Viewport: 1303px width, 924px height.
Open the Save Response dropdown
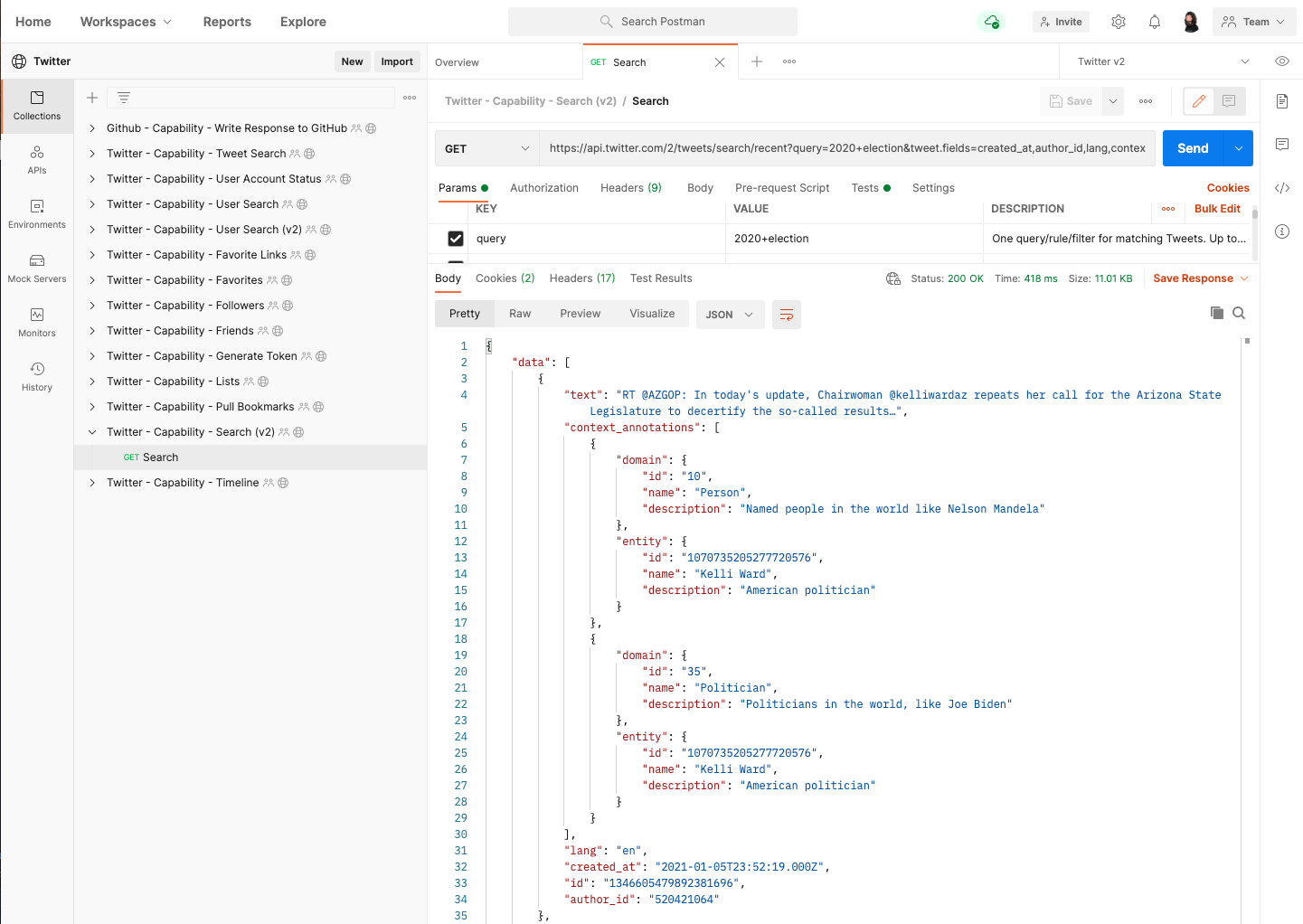[x=1201, y=278]
